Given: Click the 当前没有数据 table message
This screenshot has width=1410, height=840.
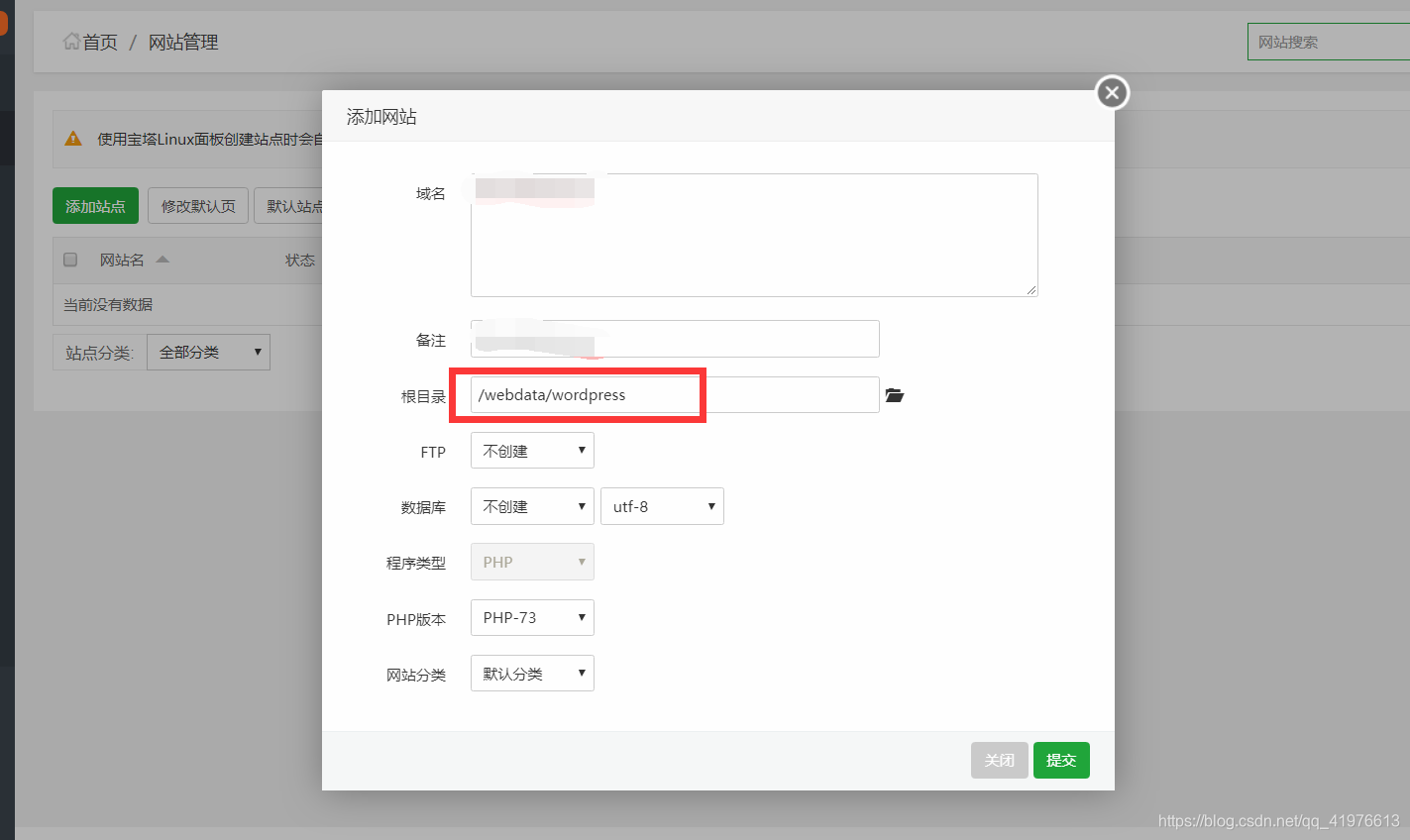Looking at the screenshot, I should [108, 304].
